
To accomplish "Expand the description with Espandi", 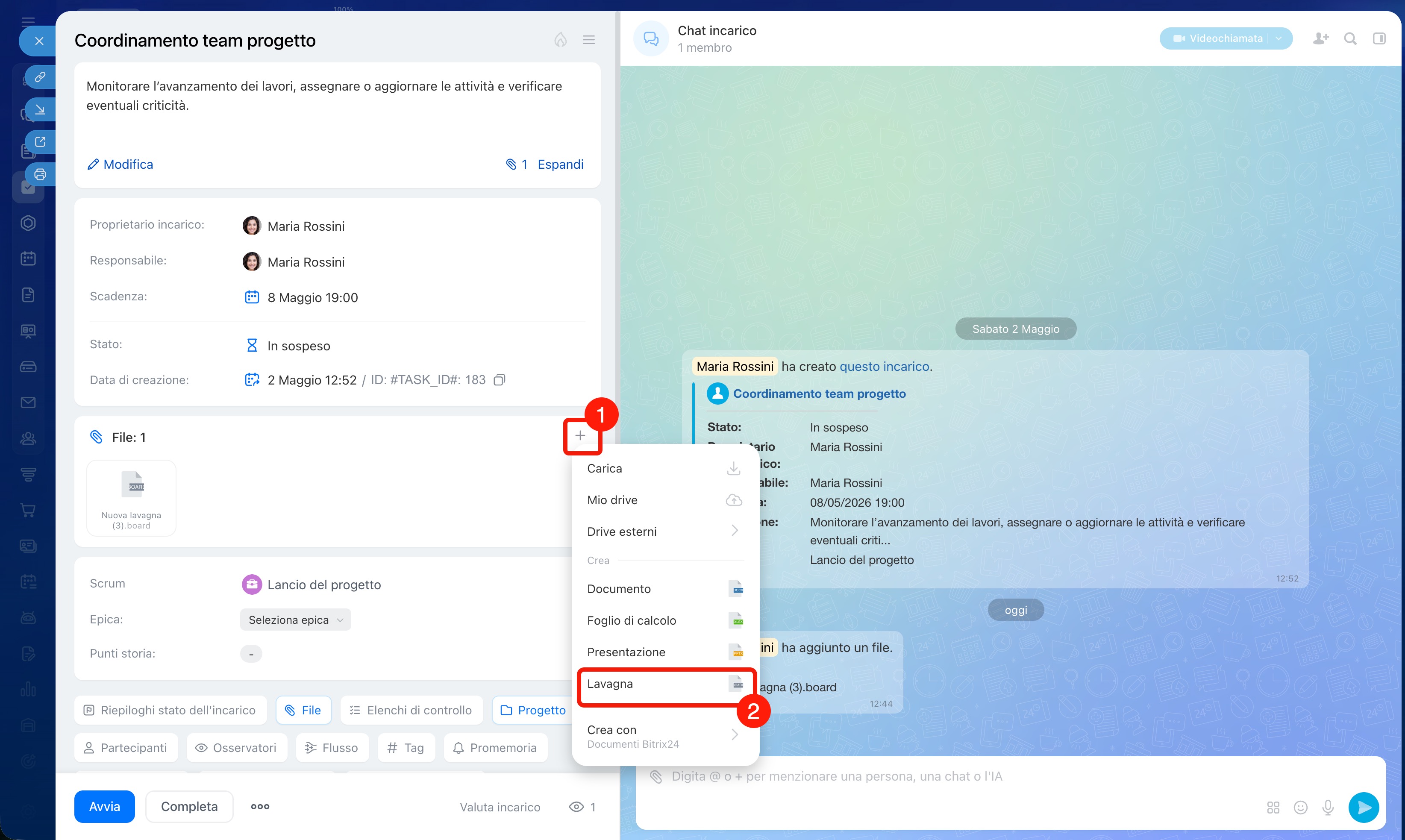I will [560, 164].
